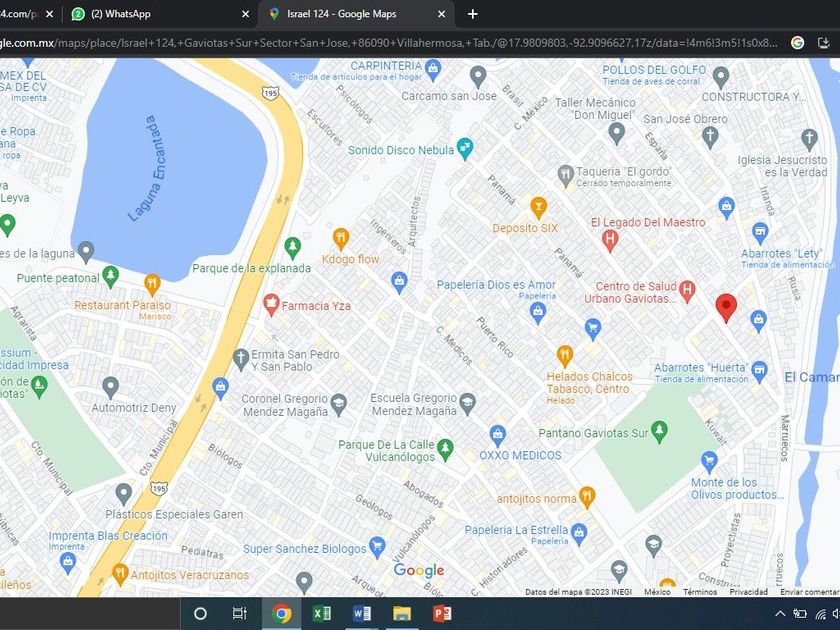Image resolution: width=840 pixels, height=630 pixels.
Task: Close the WhatsApp tab
Action: point(245,14)
